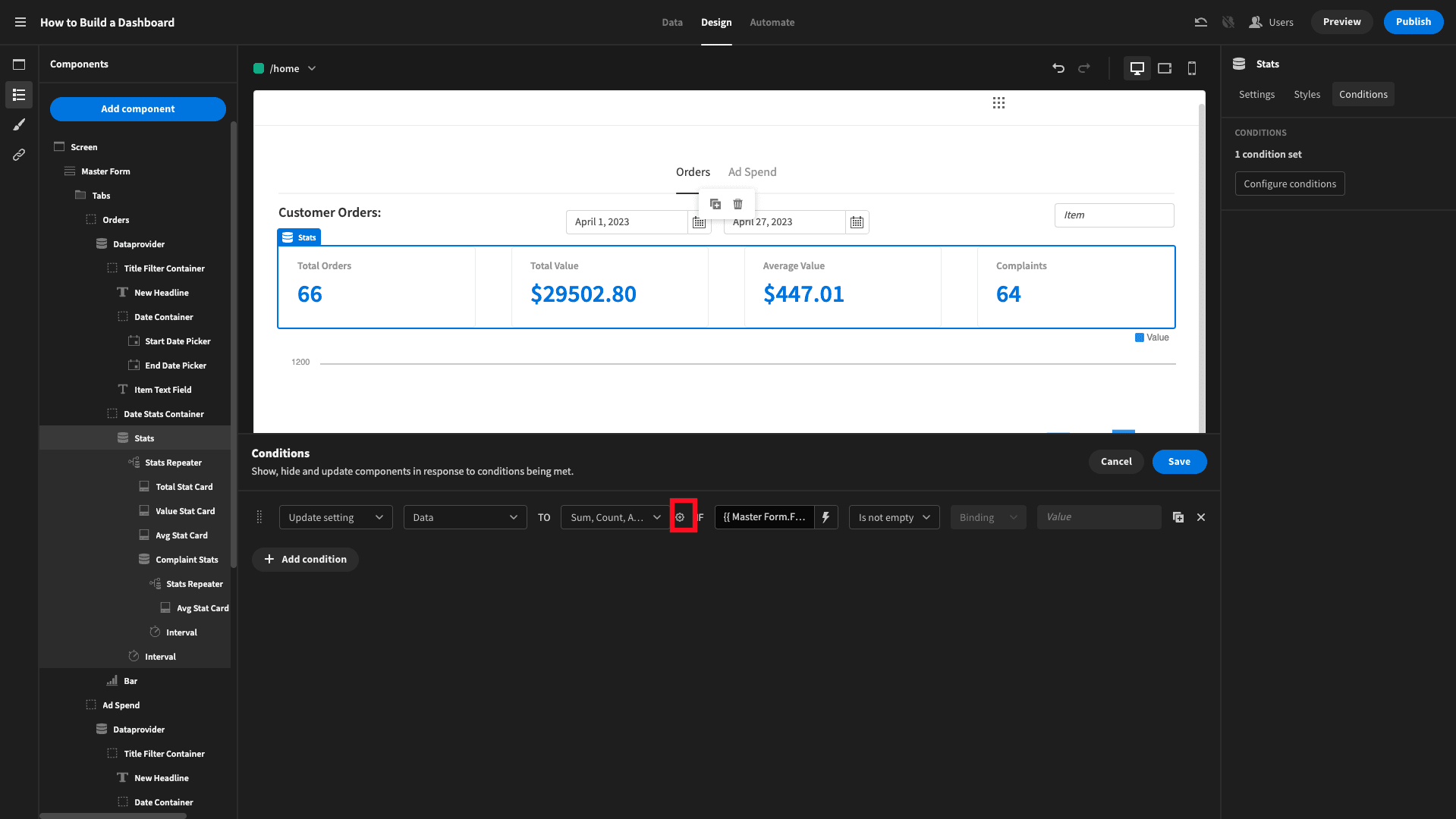1456x819 pixels.
Task: Open the Theme paintbrush icon
Action: coord(19,124)
